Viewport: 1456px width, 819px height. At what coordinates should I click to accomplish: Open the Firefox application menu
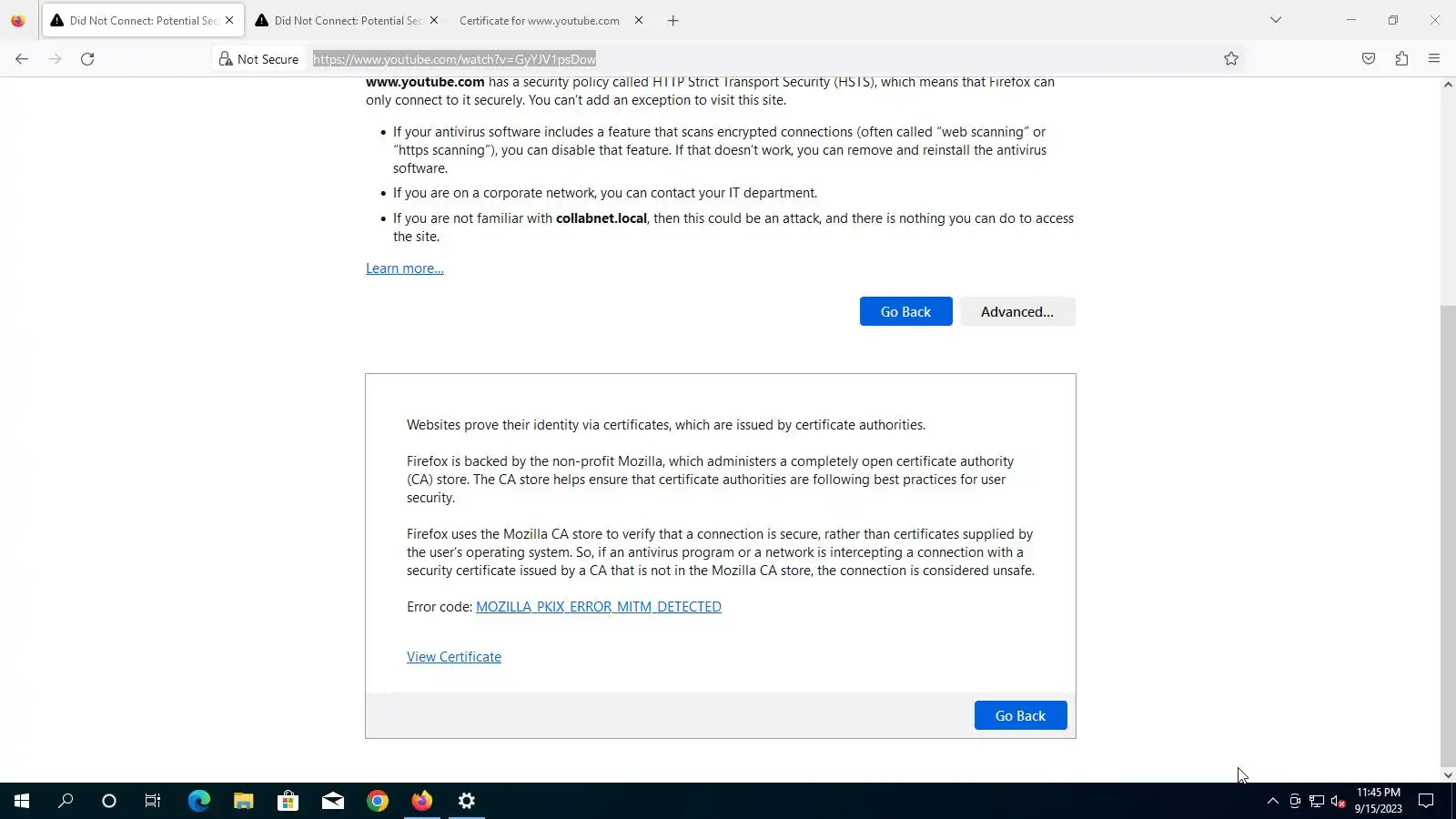point(1434,59)
